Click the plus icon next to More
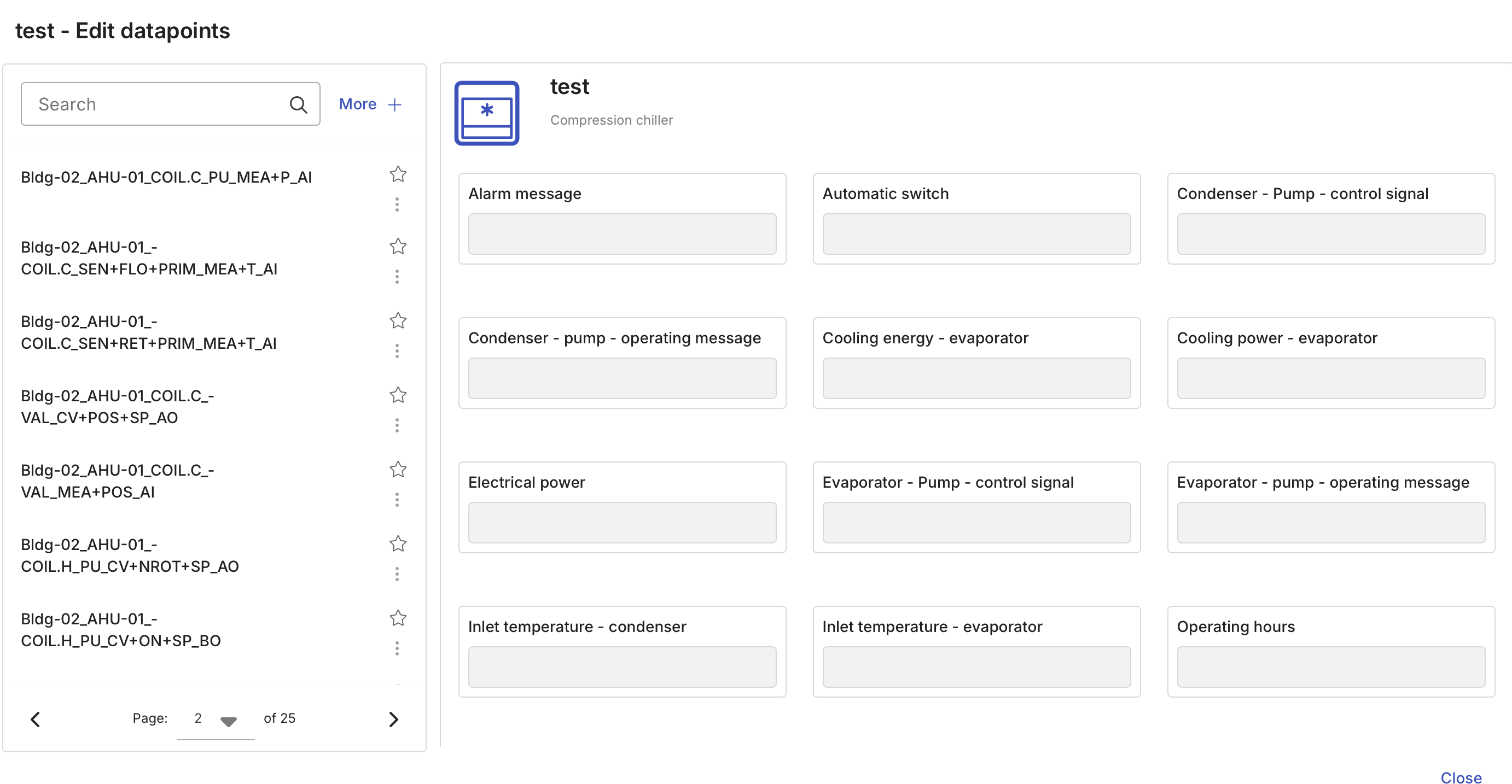 tap(395, 104)
